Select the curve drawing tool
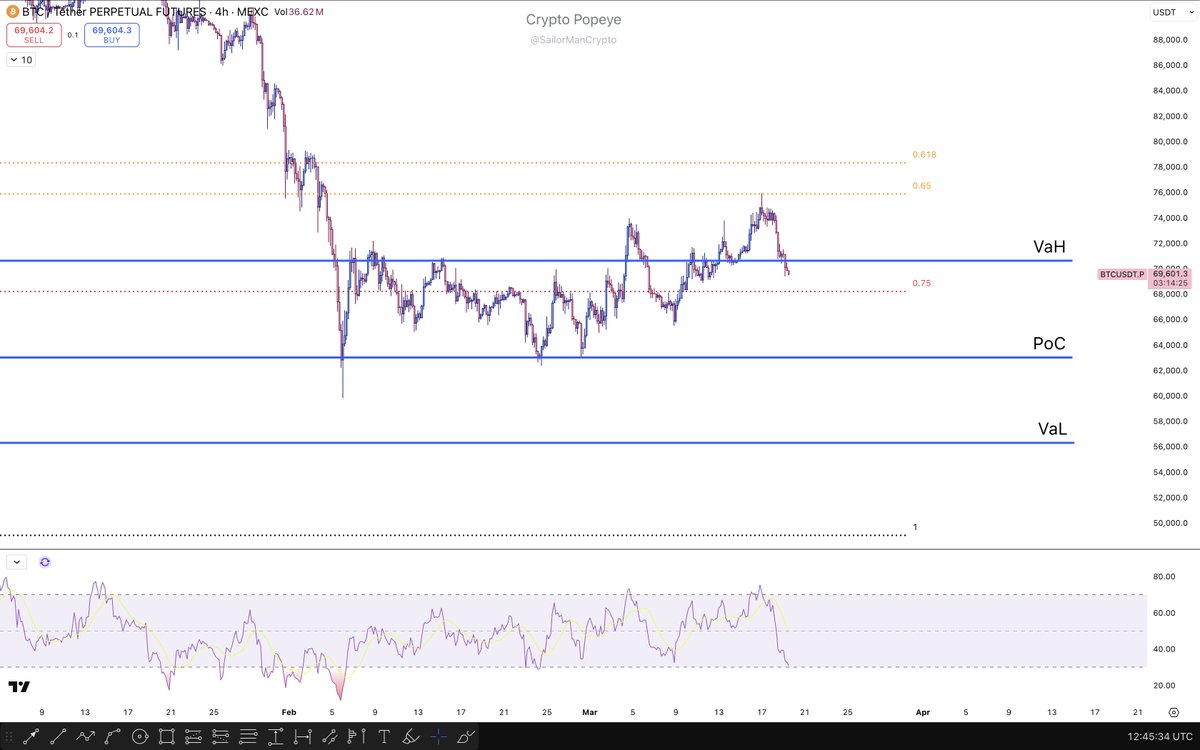This screenshot has width=1200, height=750. (112, 737)
